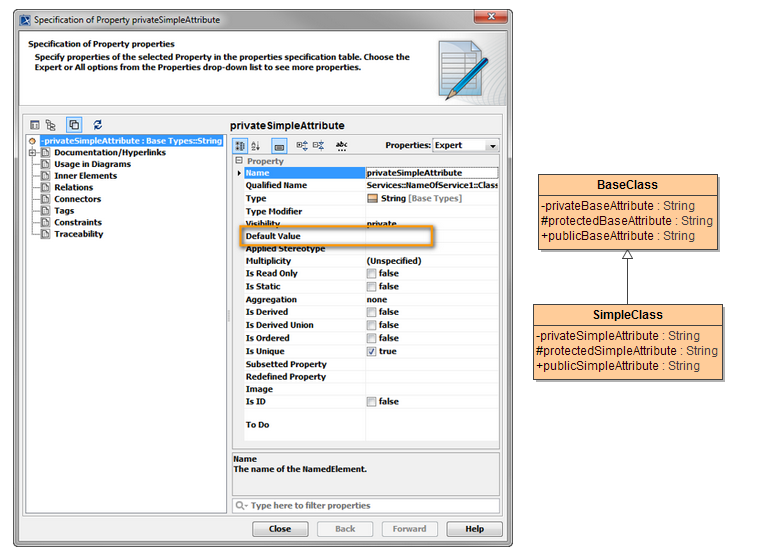The image size is (779, 558).
Task: Click the Subsetted Property row
Action: point(371,364)
